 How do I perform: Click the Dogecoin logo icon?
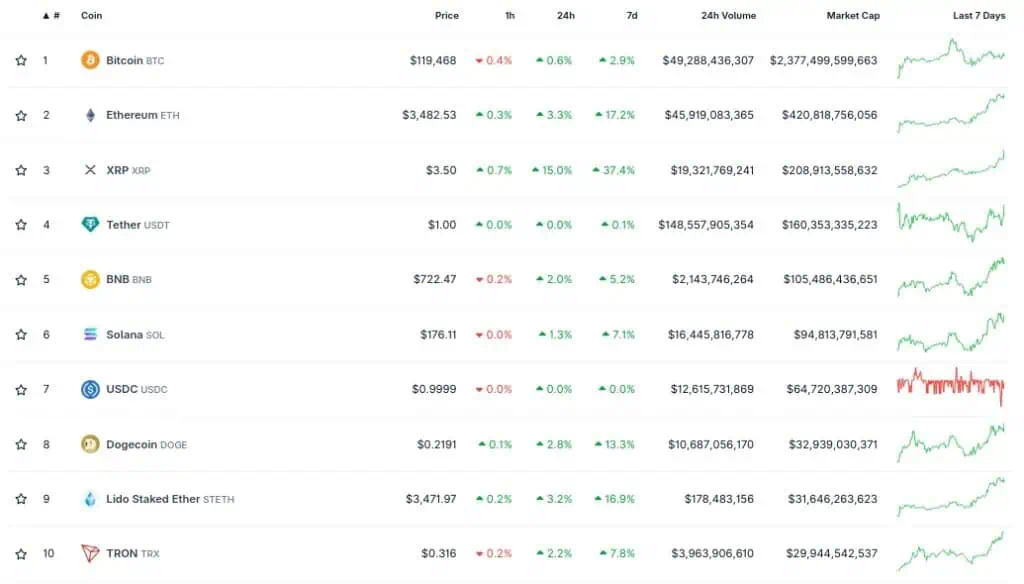coord(90,444)
